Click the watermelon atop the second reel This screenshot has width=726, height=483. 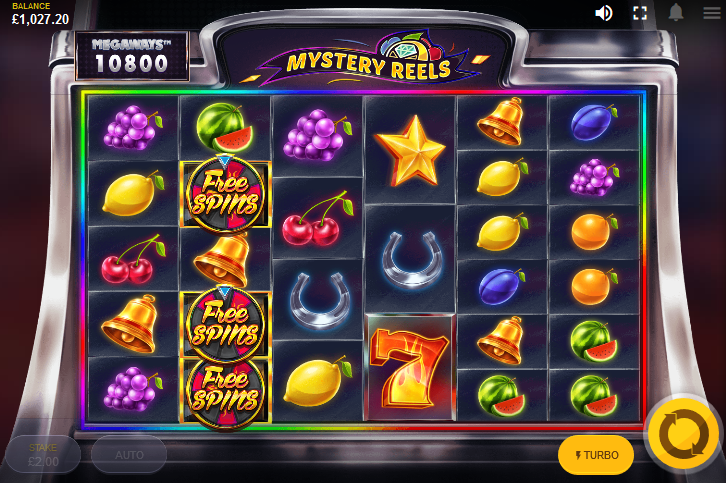(225, 127)
